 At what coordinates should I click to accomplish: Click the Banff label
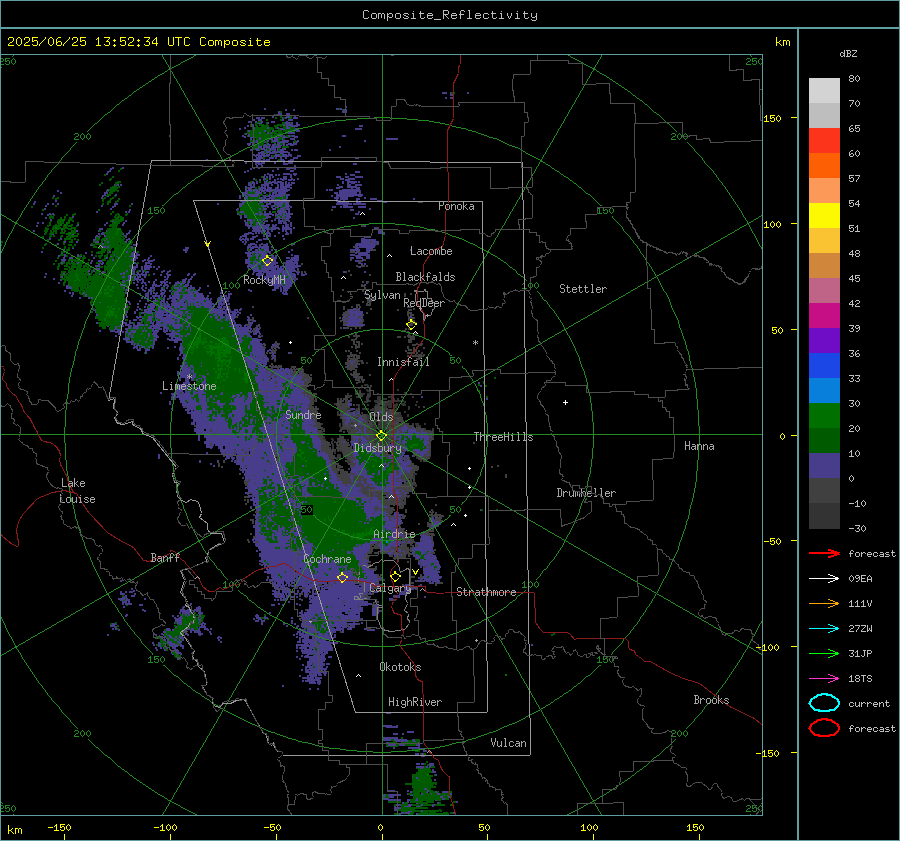tap(165, 557)
